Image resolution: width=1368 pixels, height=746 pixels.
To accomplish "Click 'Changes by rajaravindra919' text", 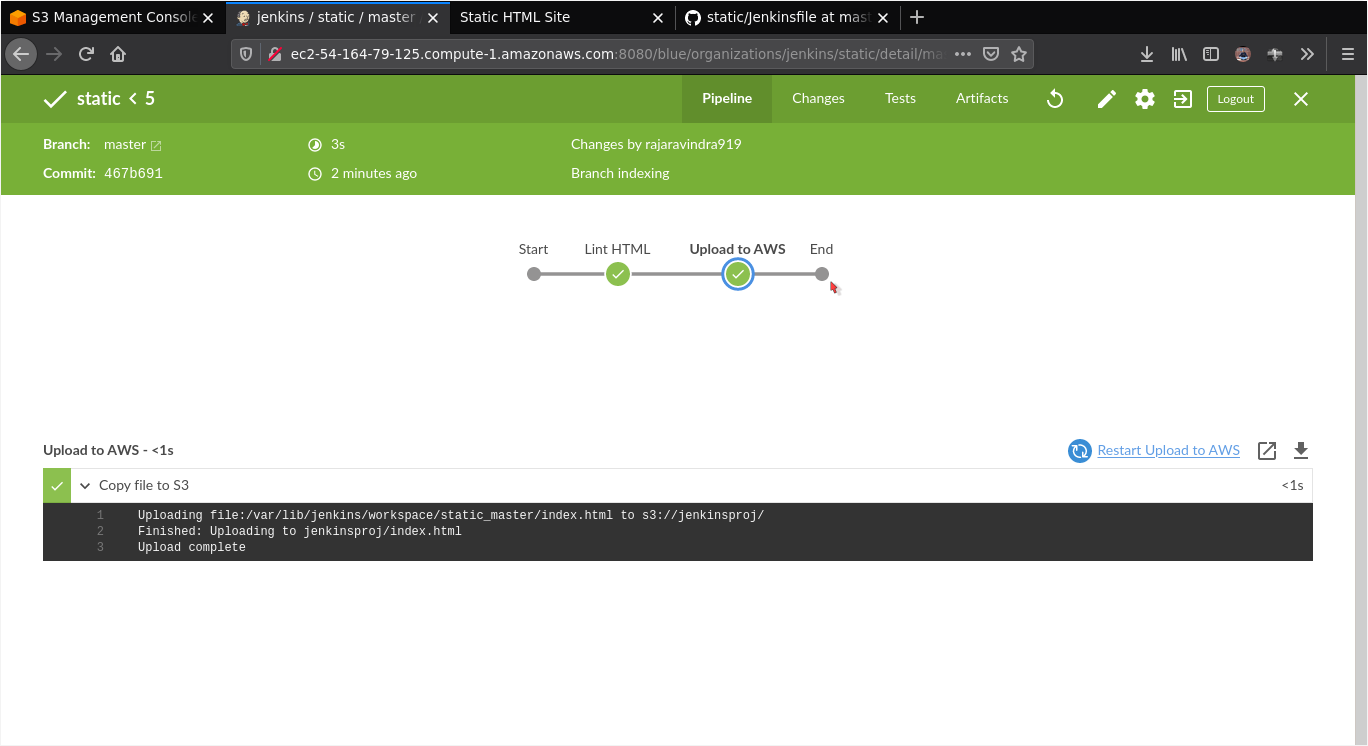I will [x=656, y=144].
